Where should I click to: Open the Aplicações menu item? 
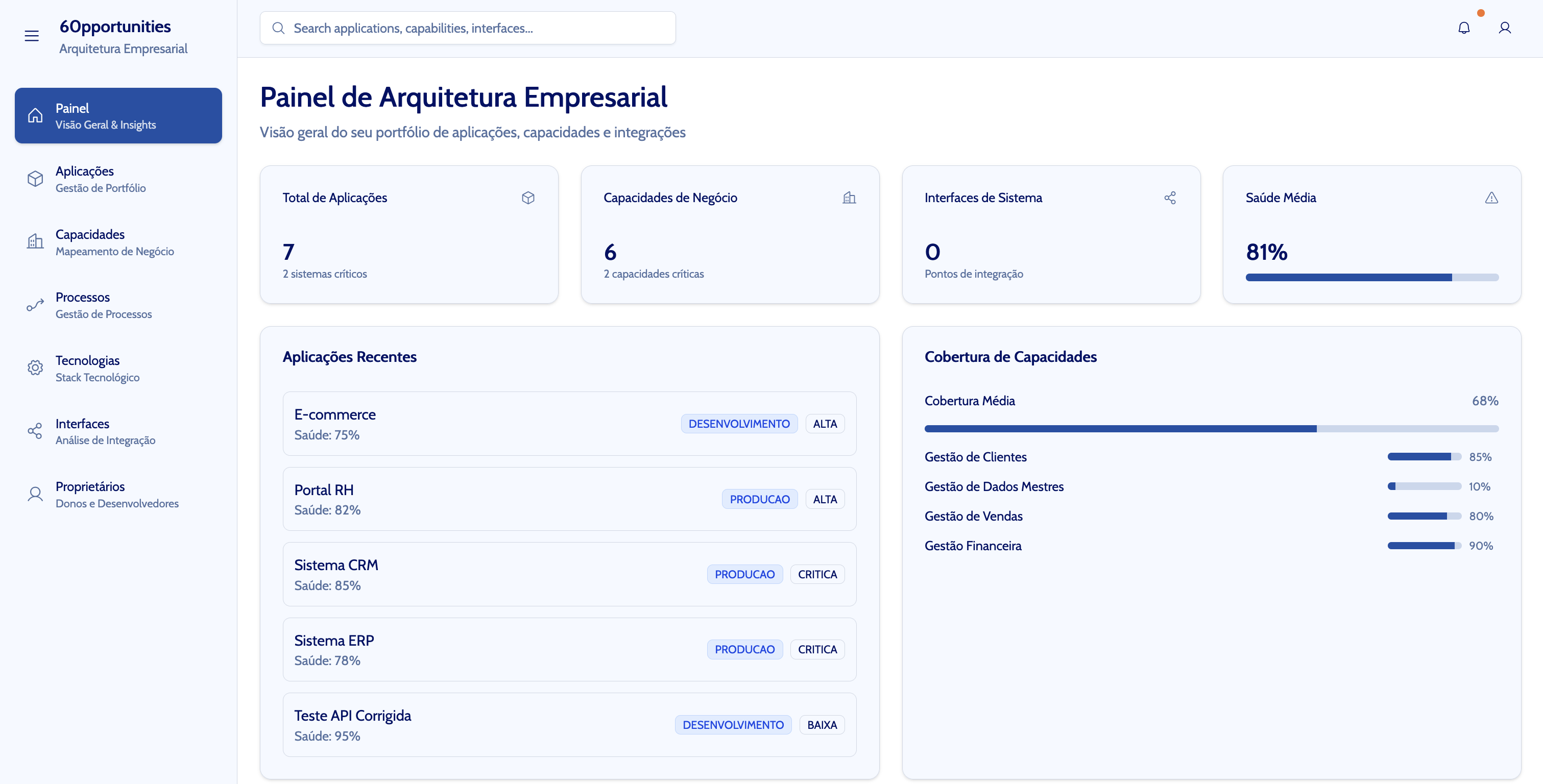[118, 179]
